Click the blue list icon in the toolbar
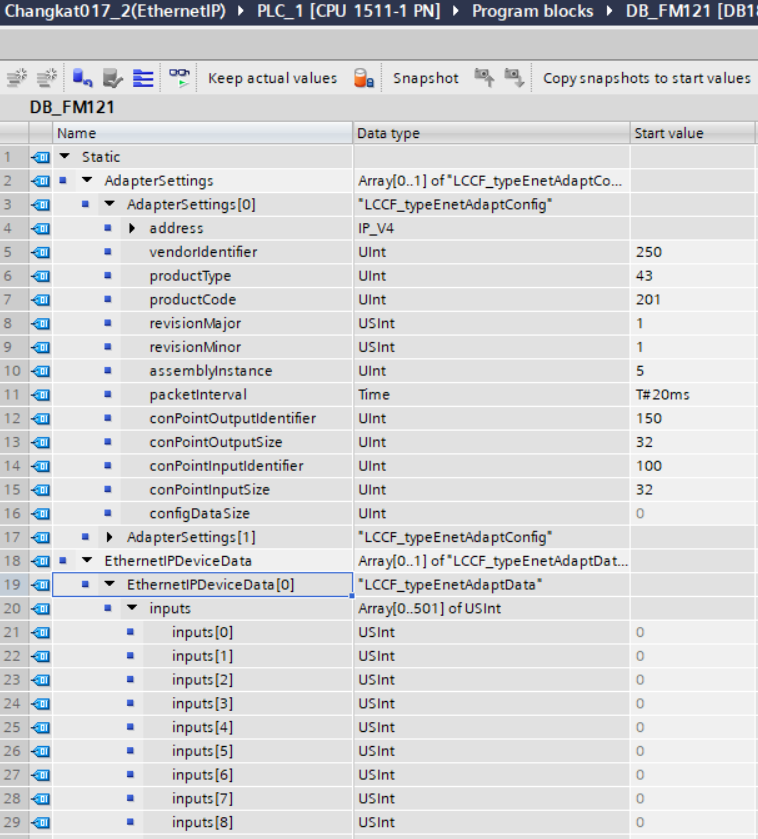 point(143,78)
